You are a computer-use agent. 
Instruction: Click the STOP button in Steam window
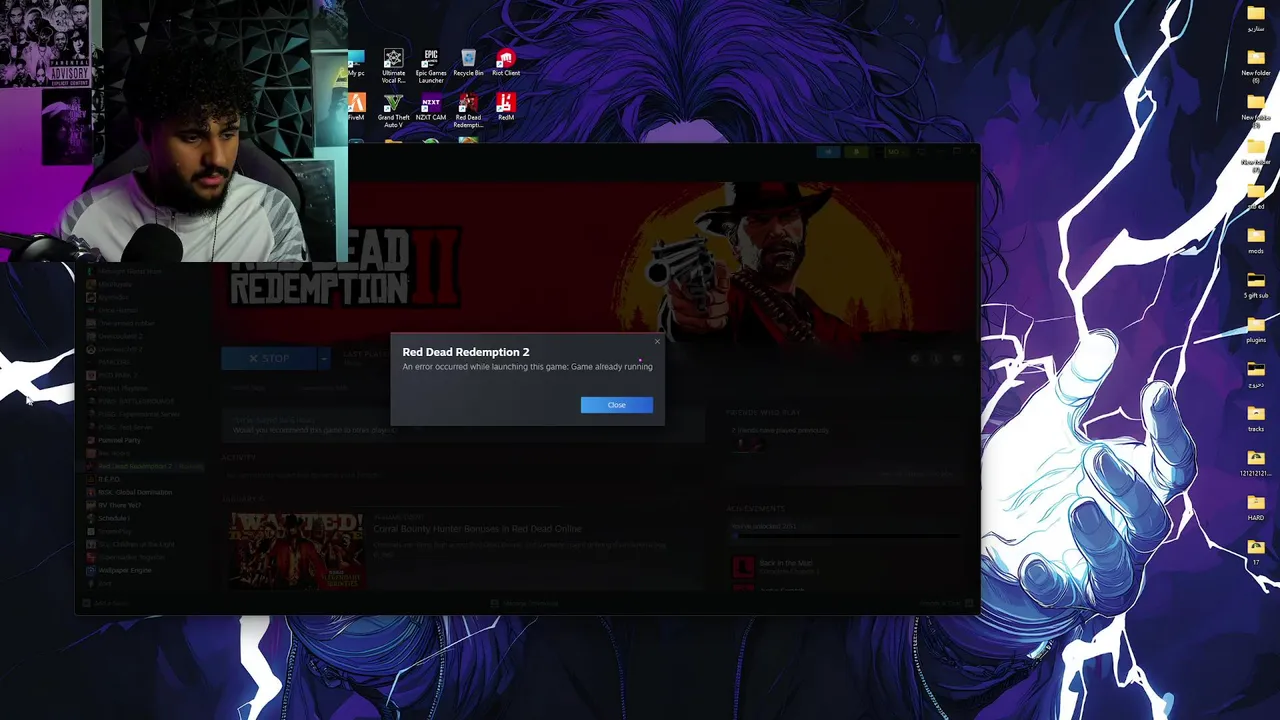coord(269,358)
